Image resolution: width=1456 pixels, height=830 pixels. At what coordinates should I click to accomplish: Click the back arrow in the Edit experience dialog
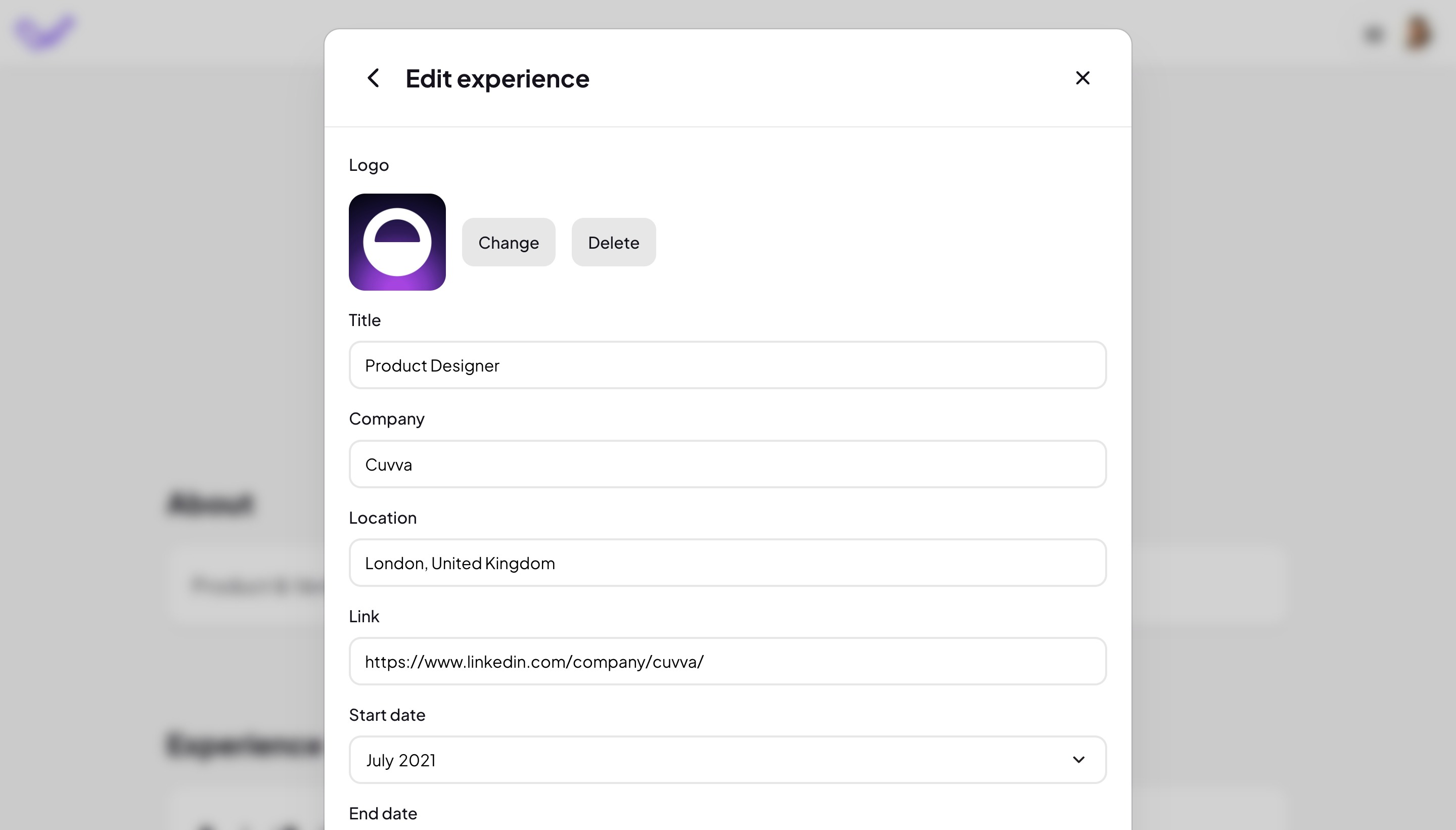pos(374,78)
